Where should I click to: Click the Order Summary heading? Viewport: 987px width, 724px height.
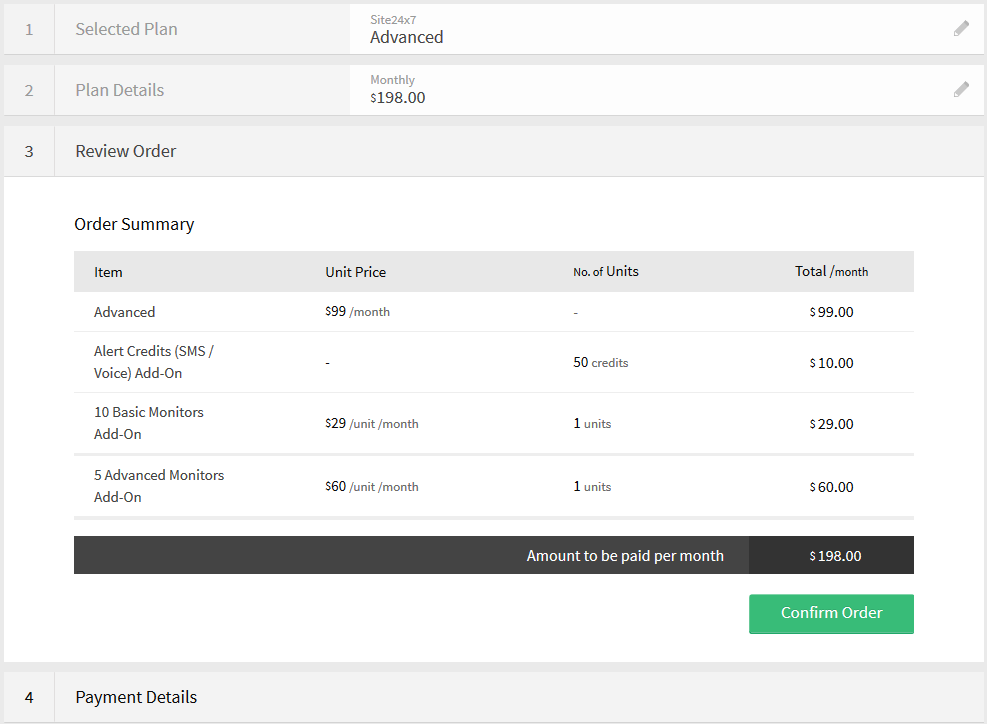click(134, 224)
